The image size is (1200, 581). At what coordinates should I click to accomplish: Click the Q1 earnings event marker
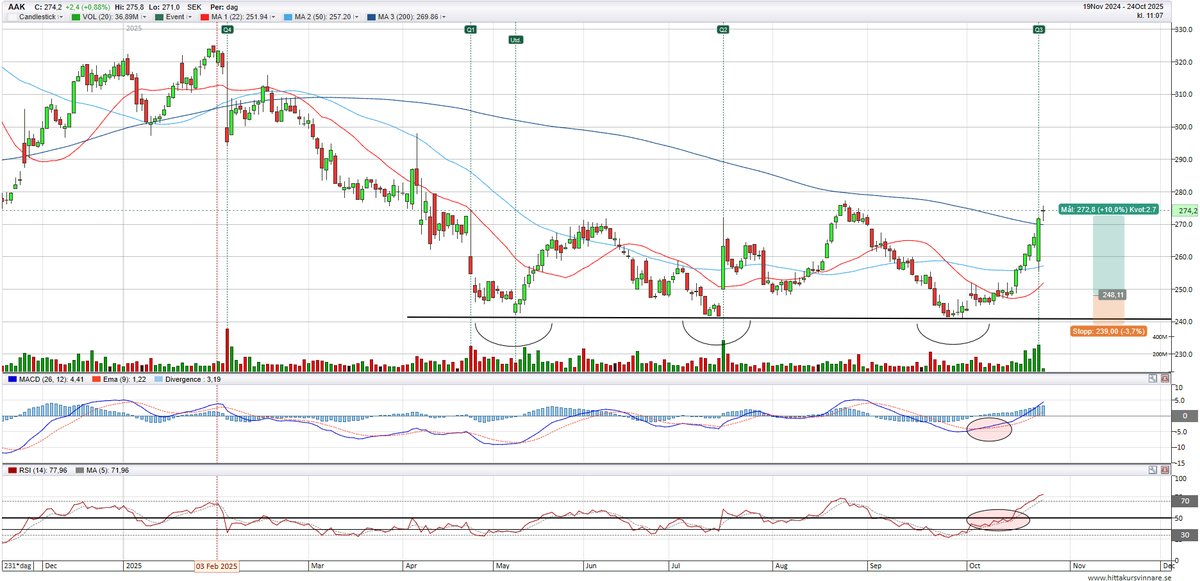coord(470,31)
